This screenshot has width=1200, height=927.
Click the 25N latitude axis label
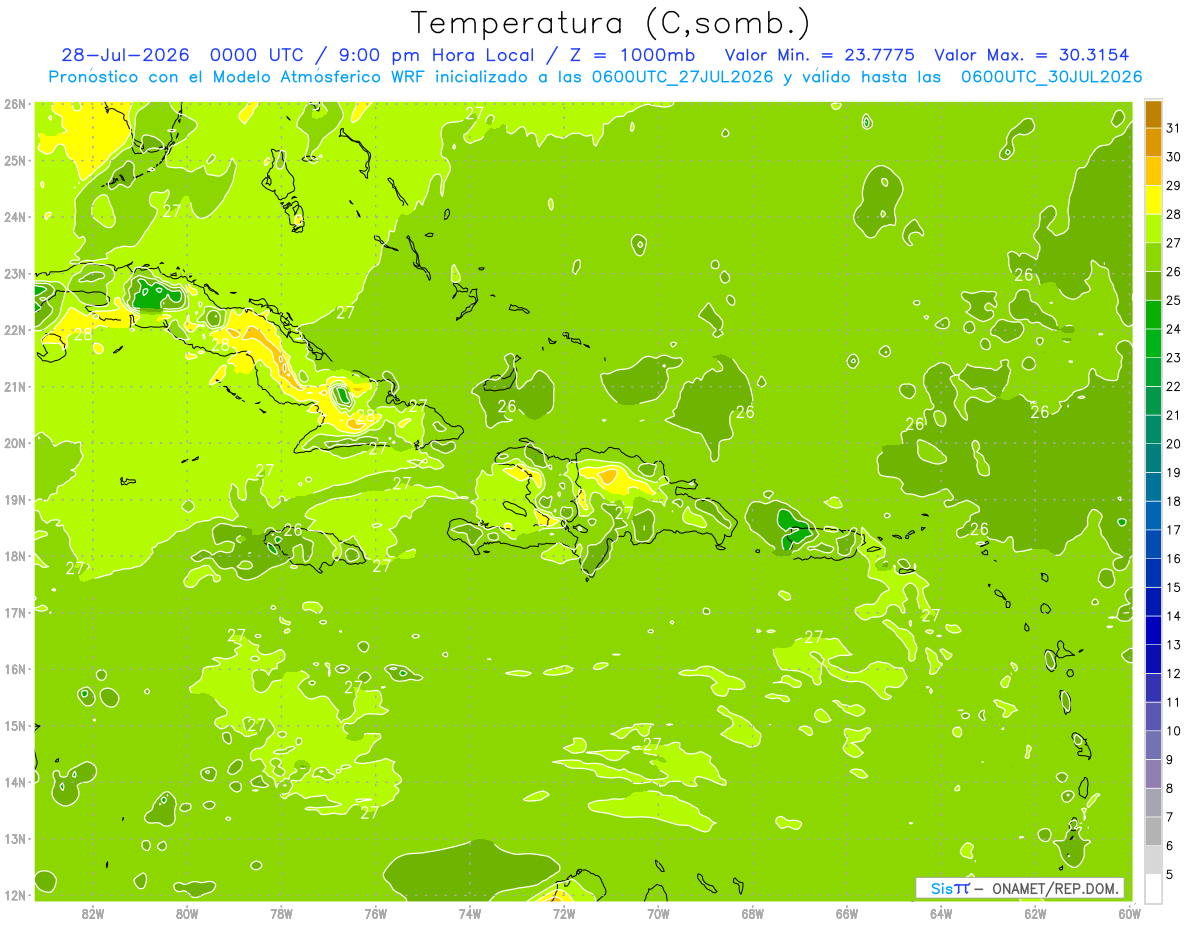coord(14,161)
